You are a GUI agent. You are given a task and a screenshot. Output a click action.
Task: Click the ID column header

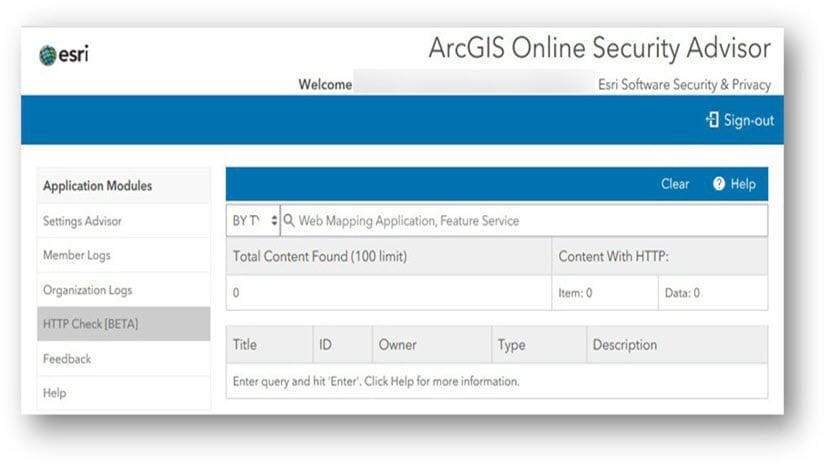coord(342,345)
